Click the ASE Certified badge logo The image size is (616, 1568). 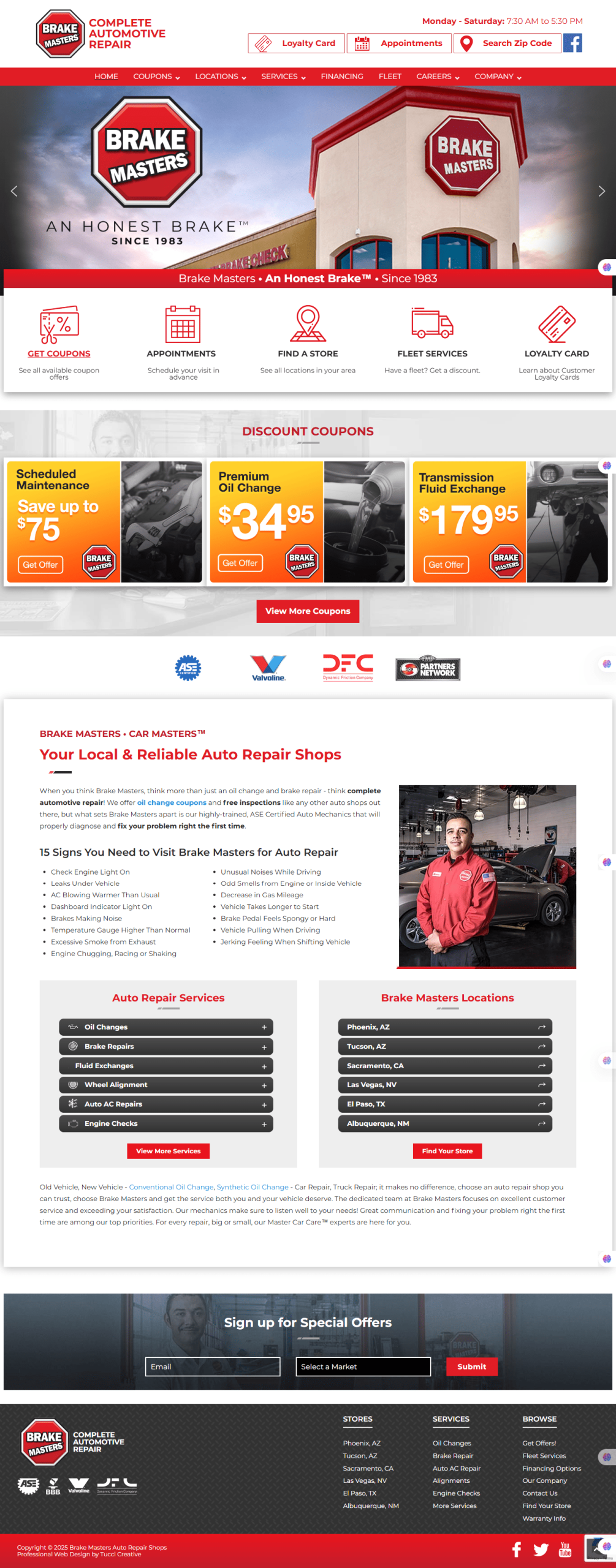pyautogui.click(x=188, y=668)
